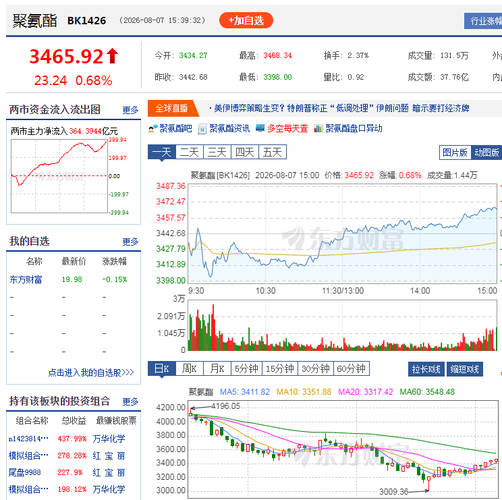Click the 4196.05 high marker label
The width and height of the screenshot is (502, 500).
tap(226, 406)
